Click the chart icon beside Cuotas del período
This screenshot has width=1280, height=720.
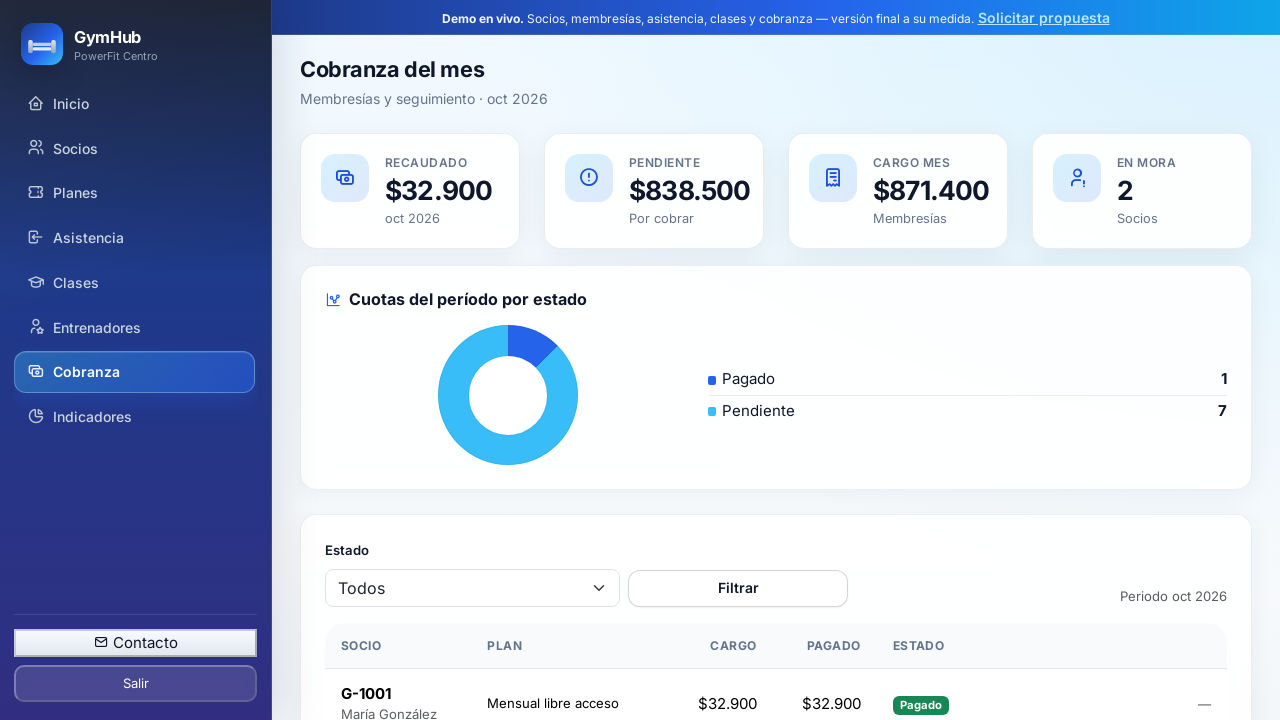coord(333,300)
